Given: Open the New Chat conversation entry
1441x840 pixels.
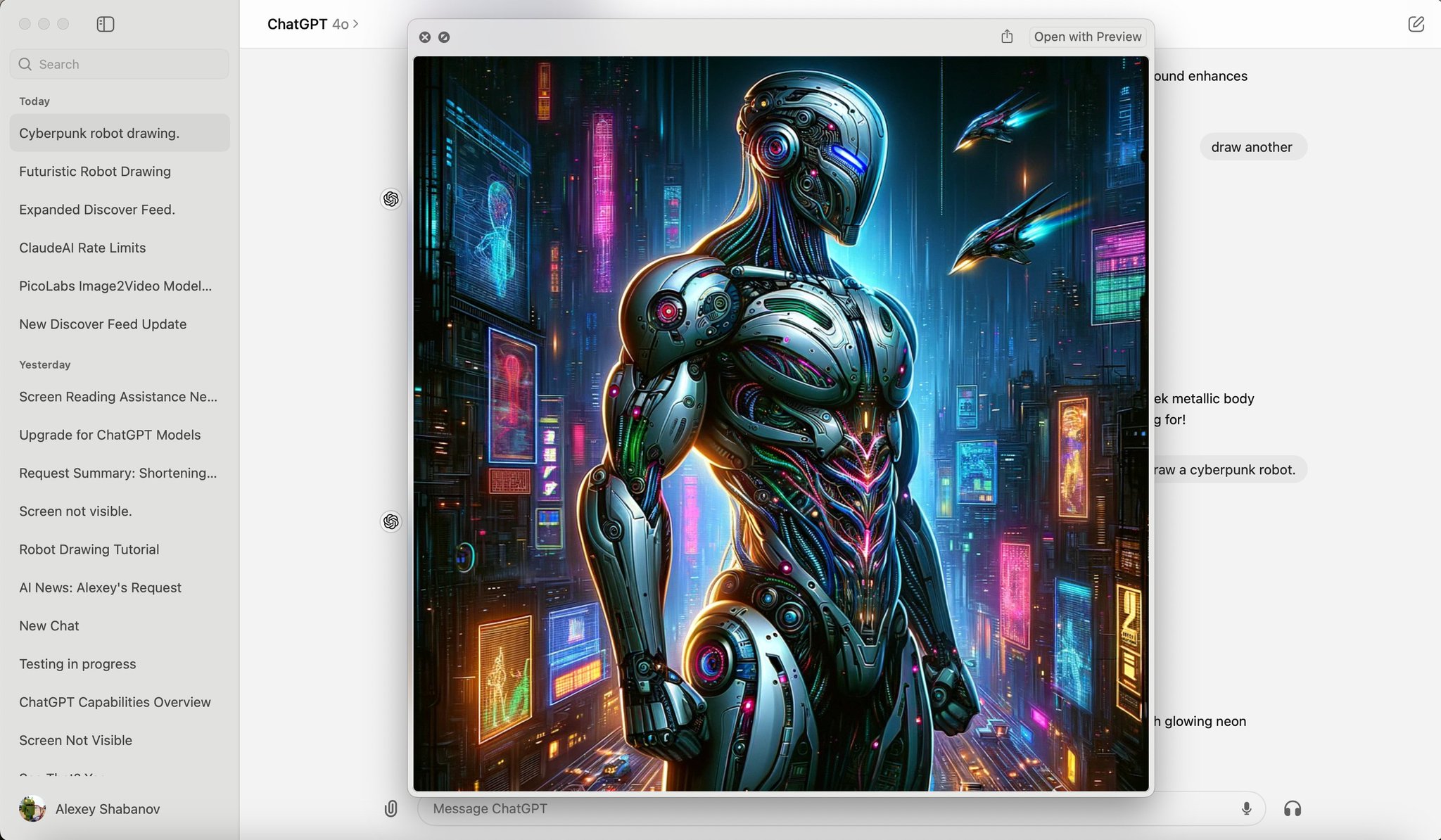Looking at the screenshot, I should click(x=120, y=626).
